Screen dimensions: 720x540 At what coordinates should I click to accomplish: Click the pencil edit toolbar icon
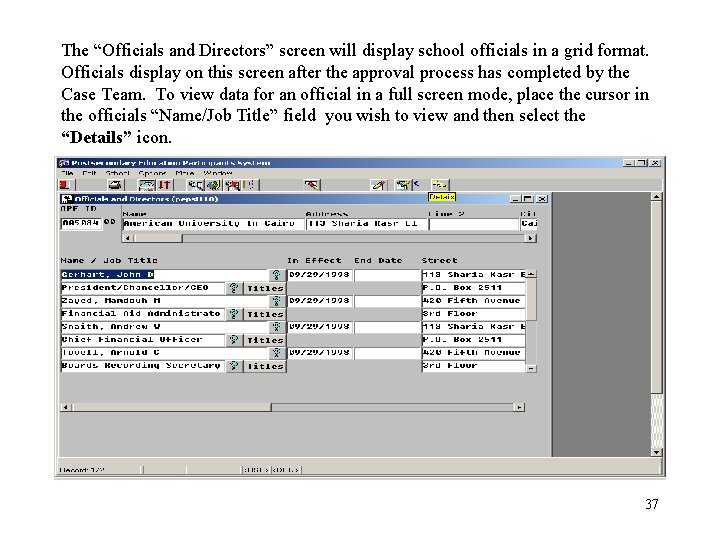(x=378, y=185)
